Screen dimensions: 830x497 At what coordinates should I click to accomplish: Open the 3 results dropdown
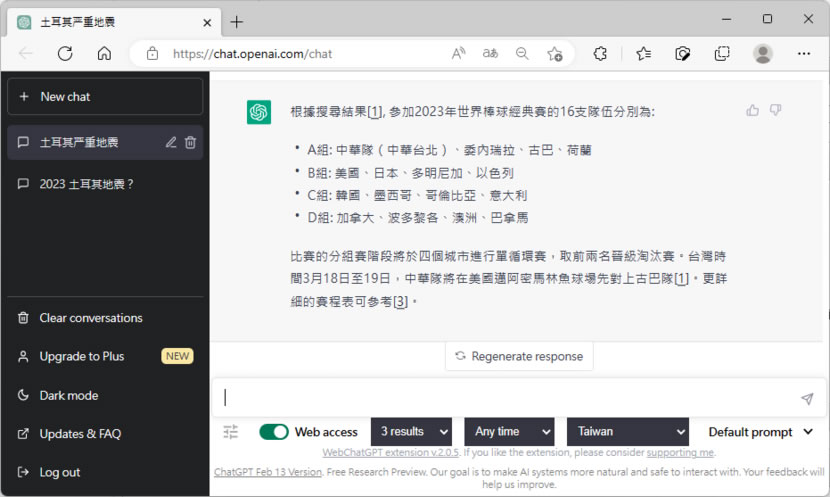point(411,432)
